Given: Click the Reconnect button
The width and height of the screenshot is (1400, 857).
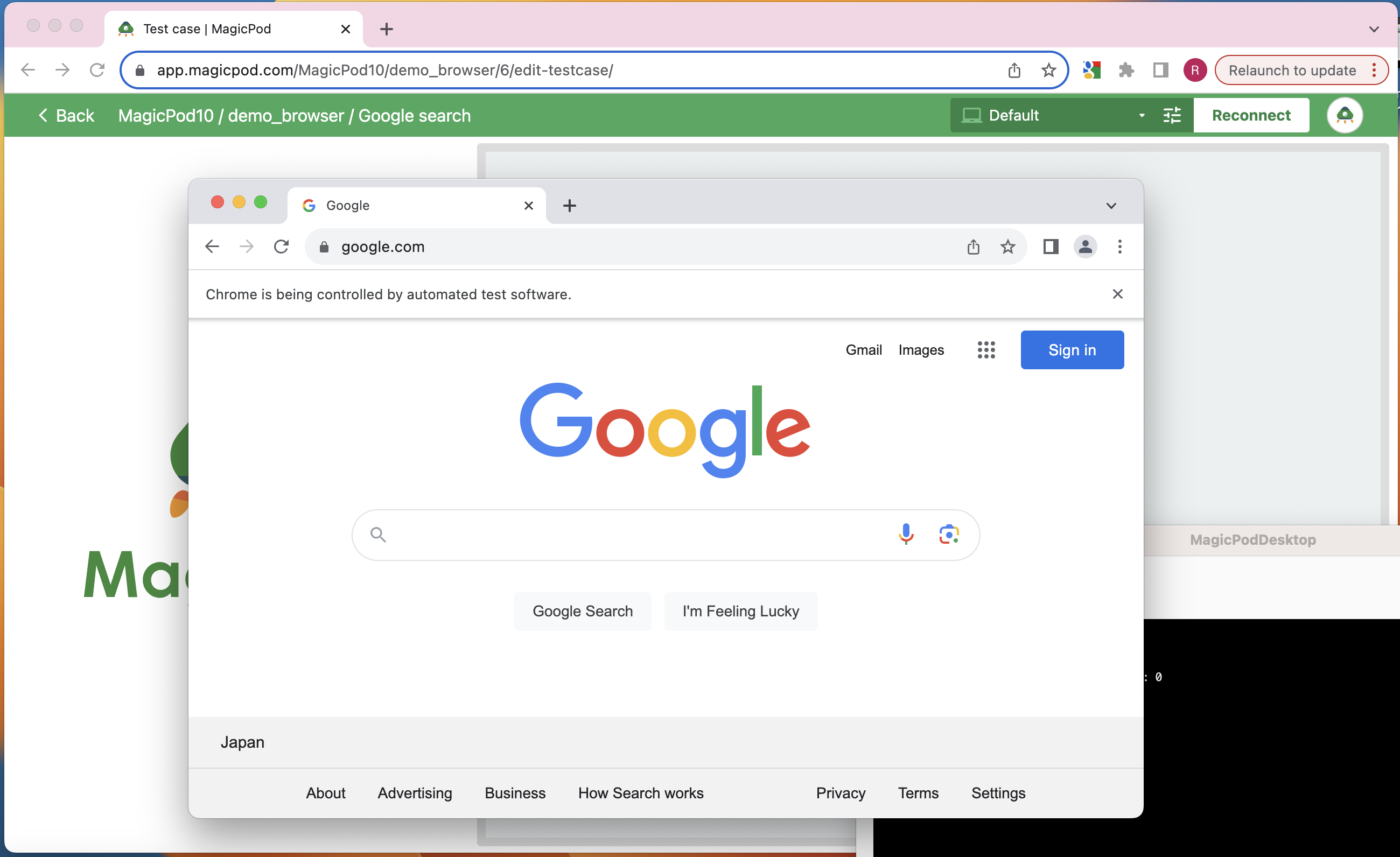Looking at the screenshot, I should pyautogui.click(x=1251, y=115).
